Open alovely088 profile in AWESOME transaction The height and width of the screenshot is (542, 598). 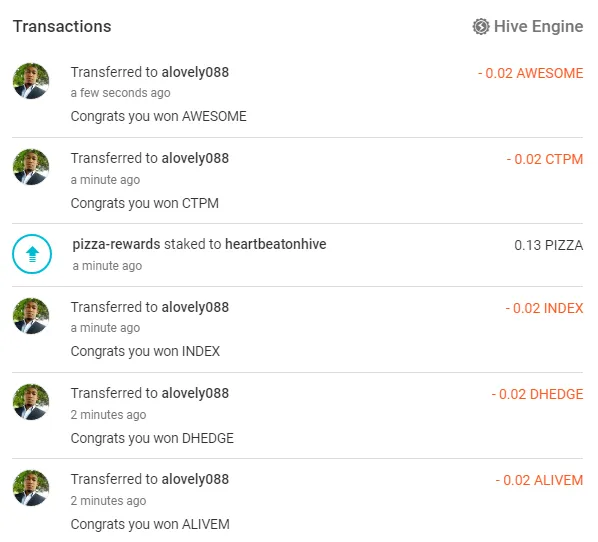(195, 72)
